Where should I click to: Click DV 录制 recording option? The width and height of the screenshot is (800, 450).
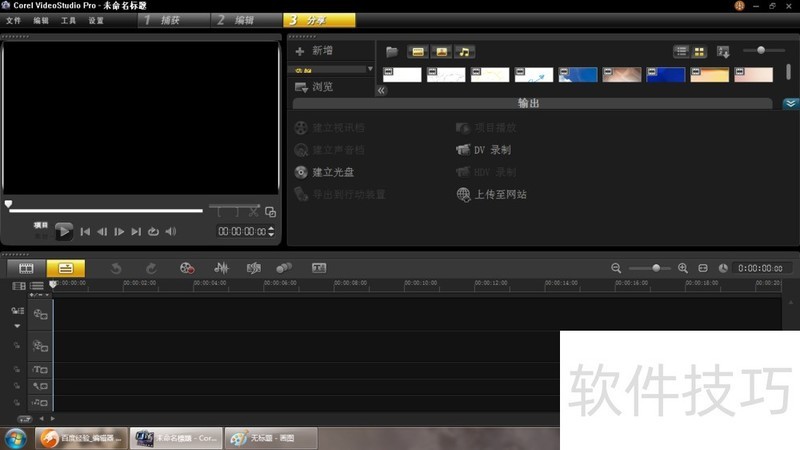click(483, 149)
